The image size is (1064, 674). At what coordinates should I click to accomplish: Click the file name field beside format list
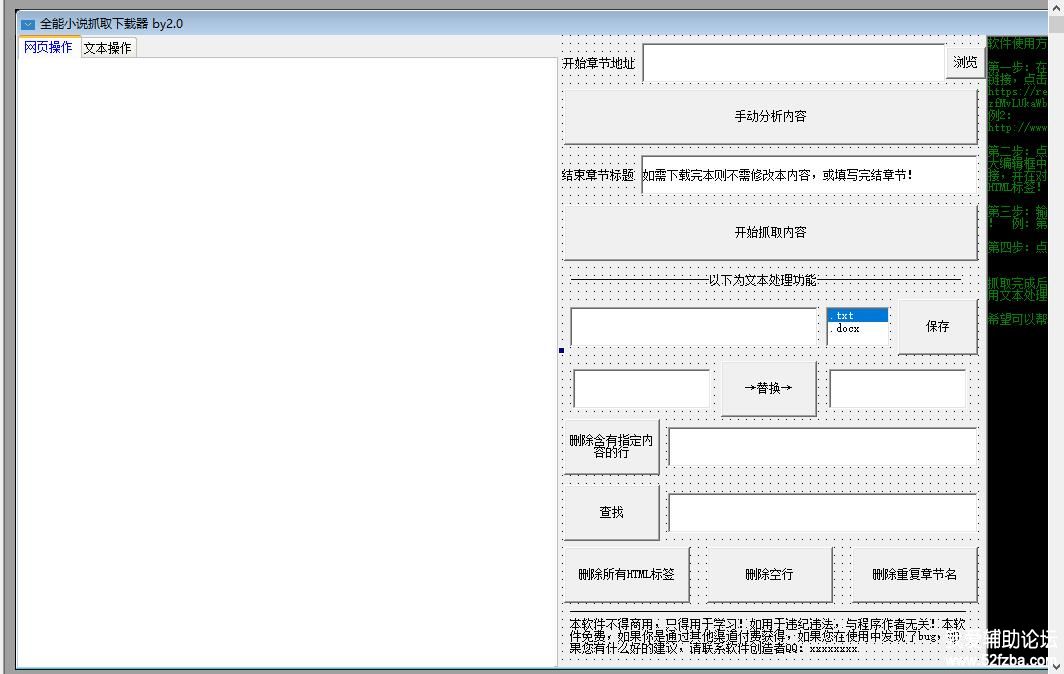(x=694, y=327)
